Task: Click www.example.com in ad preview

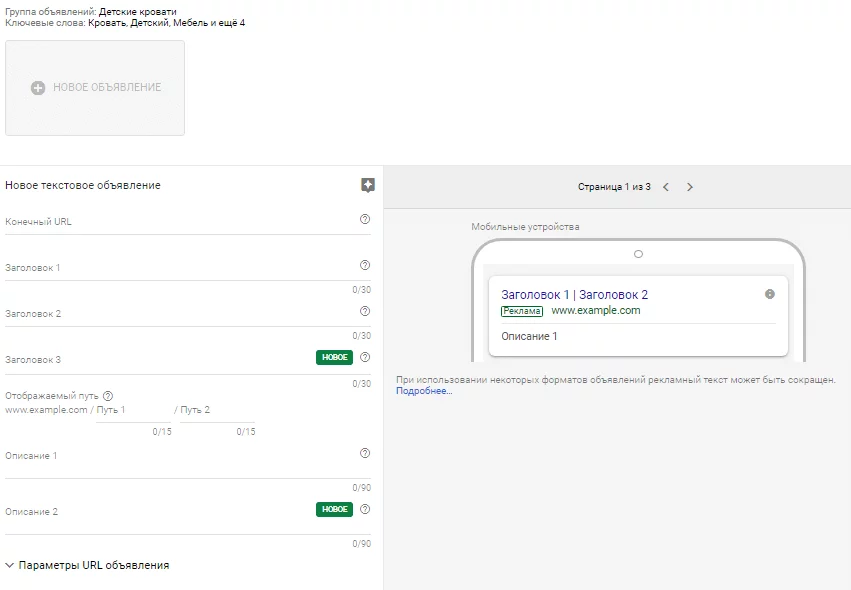Action: click(595, 310)
